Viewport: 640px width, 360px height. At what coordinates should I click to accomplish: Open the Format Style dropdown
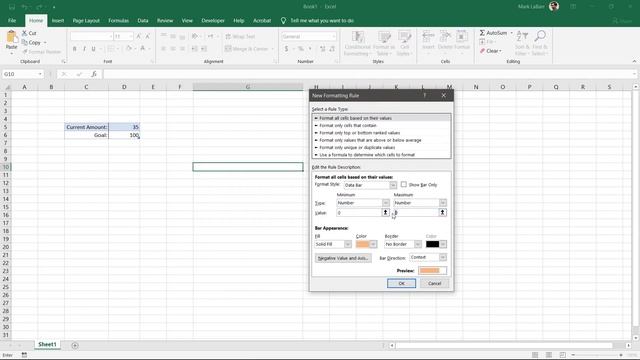tap(393, 185)
